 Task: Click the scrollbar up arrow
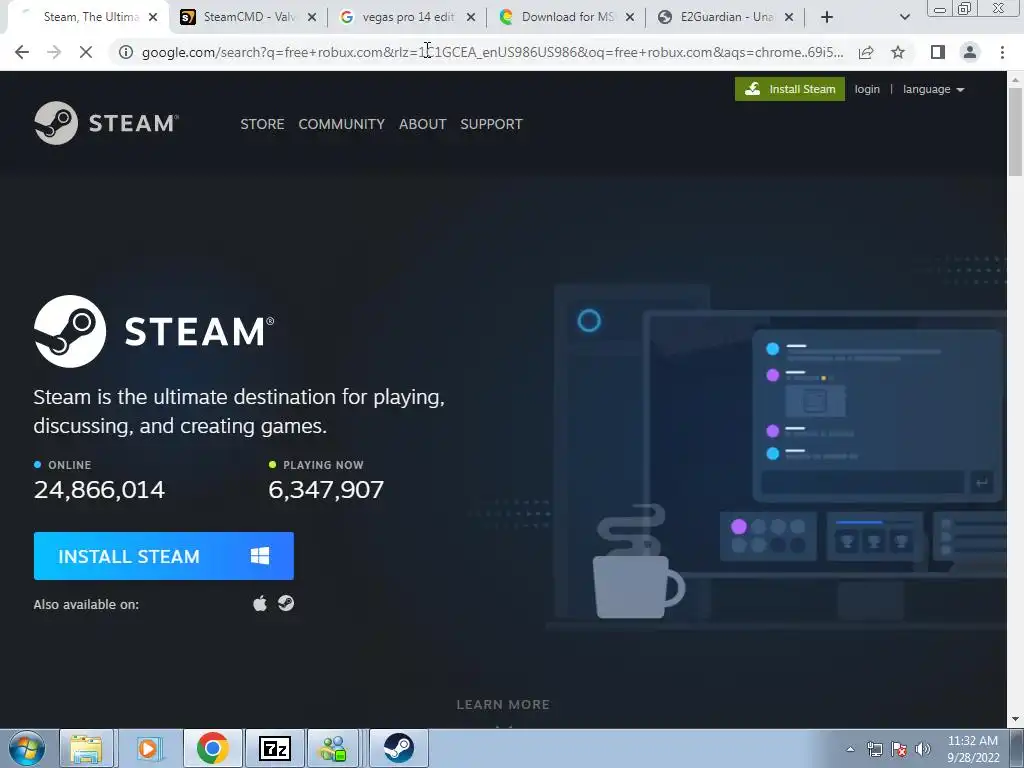1015,80
